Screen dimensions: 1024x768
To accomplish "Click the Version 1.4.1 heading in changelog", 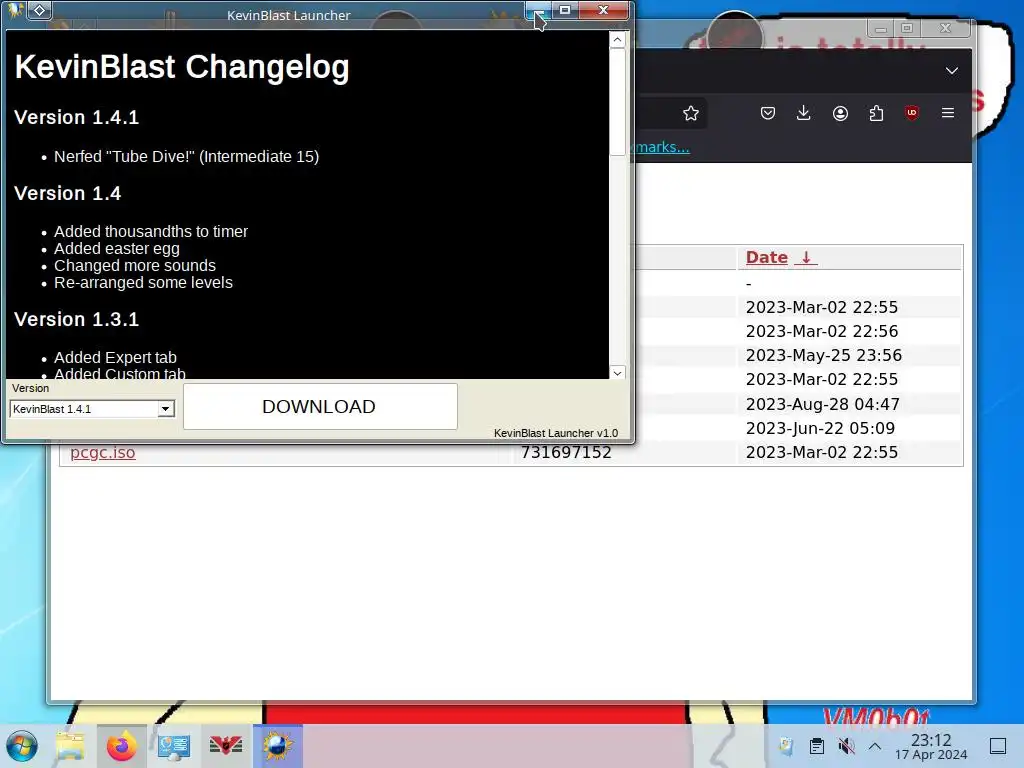I will [x=76, y=118].
